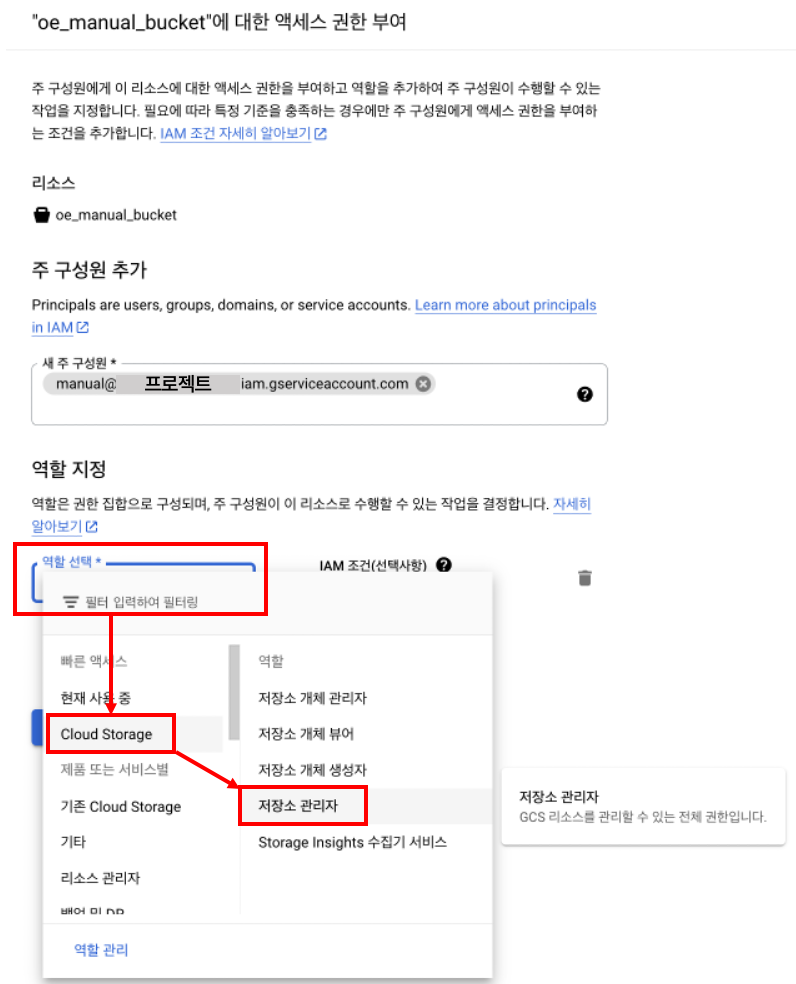Screen dimensions: 796x984
Task: Open the external link icon after IAM 조건 자세히 알아보기
Action: (x=321, y=134)
